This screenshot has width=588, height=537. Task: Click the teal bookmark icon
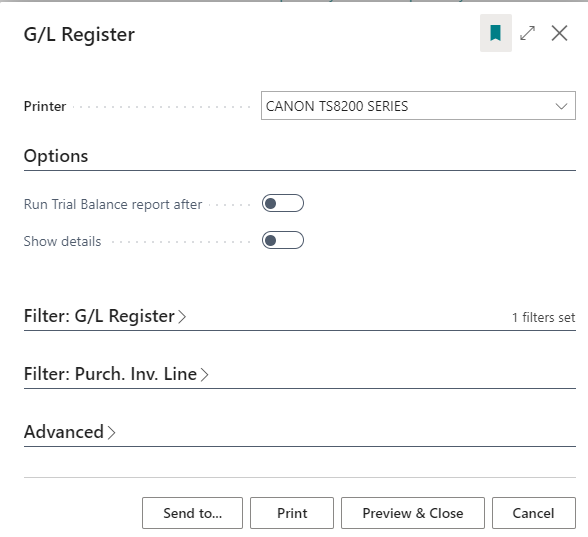click(x=495, y=33)
